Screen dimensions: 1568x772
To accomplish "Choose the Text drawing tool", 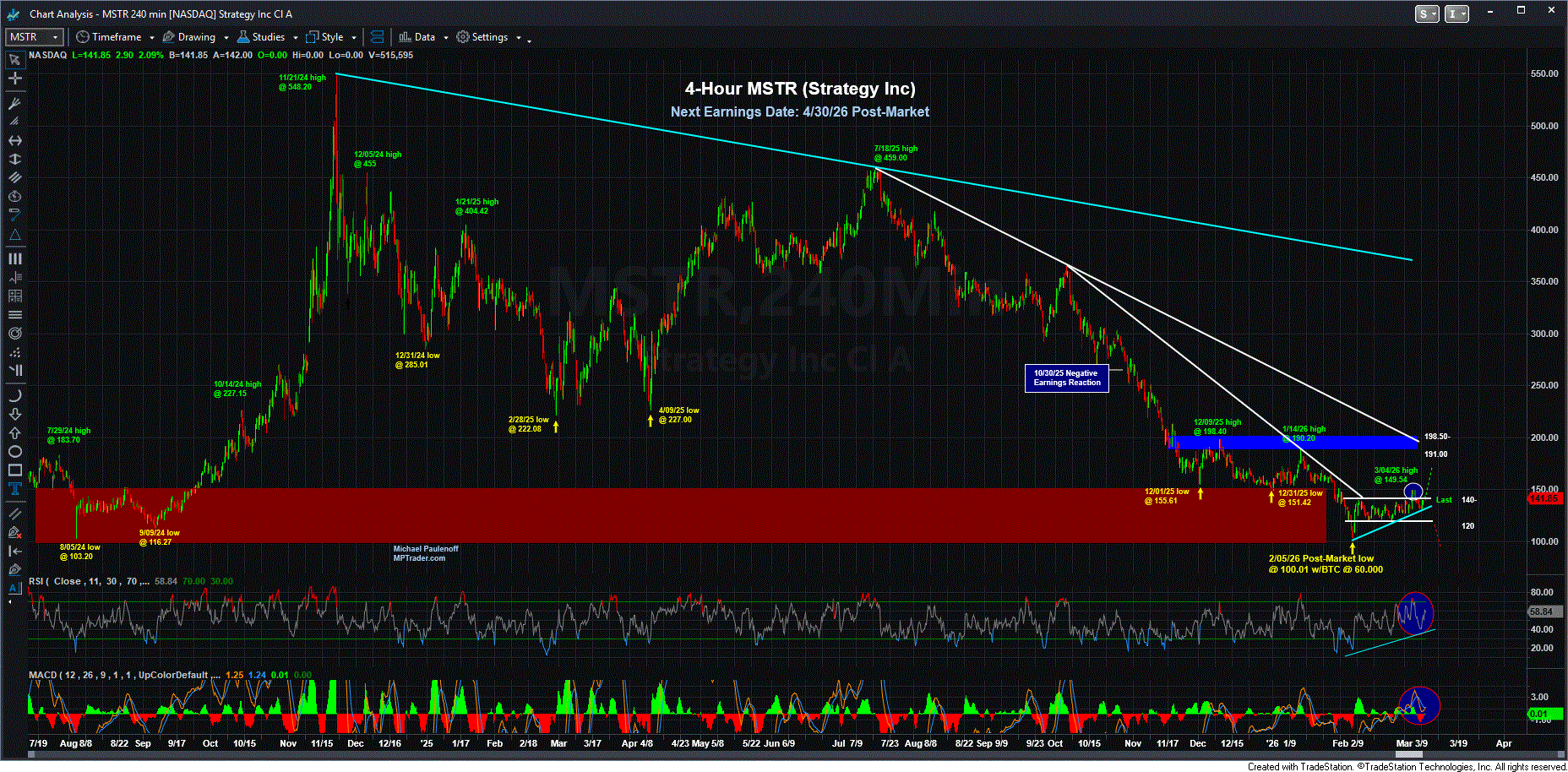I will pos(14,489).
